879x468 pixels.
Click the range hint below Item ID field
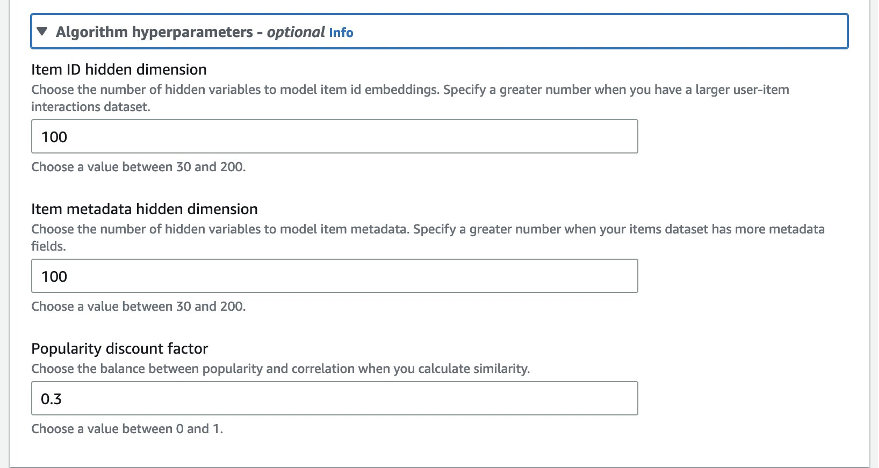pos(138,167)
